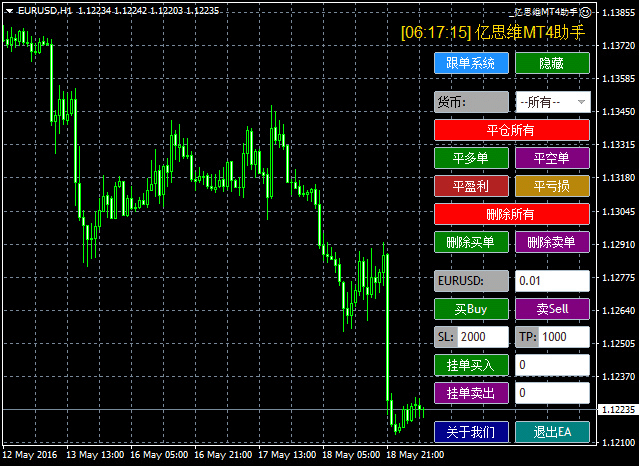
Task: Click the 17 May 13:00 time label
Action: point(287,455)
